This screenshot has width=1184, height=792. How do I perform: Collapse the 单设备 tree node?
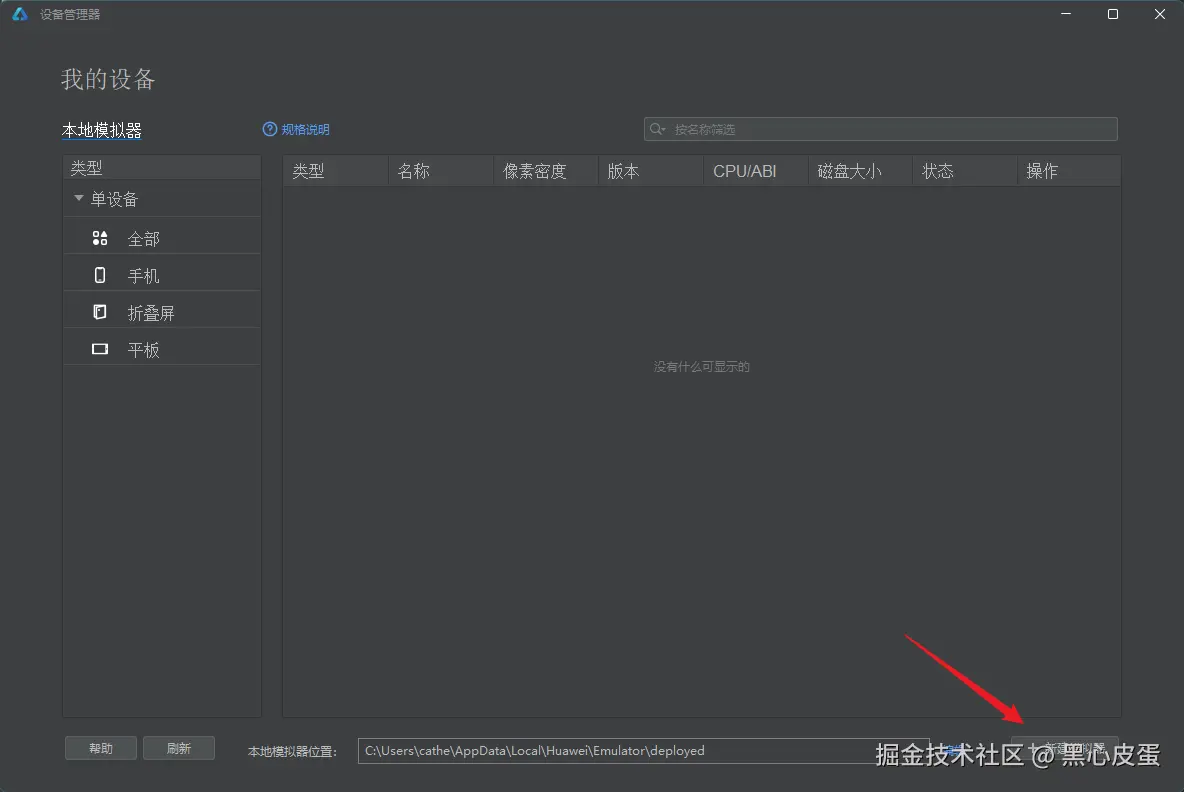79,199
